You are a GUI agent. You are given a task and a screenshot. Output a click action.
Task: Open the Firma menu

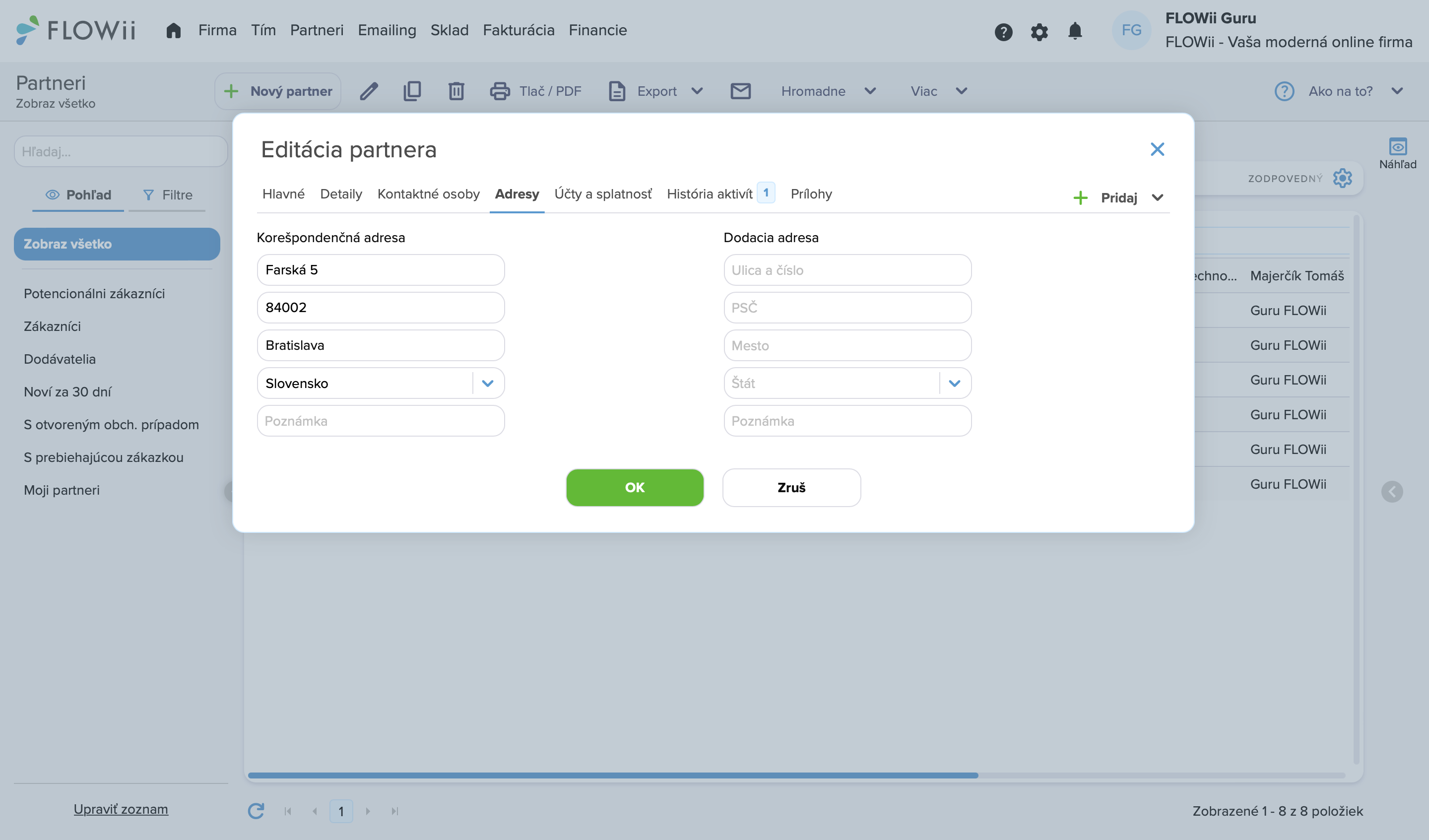(x=217, y=30)
